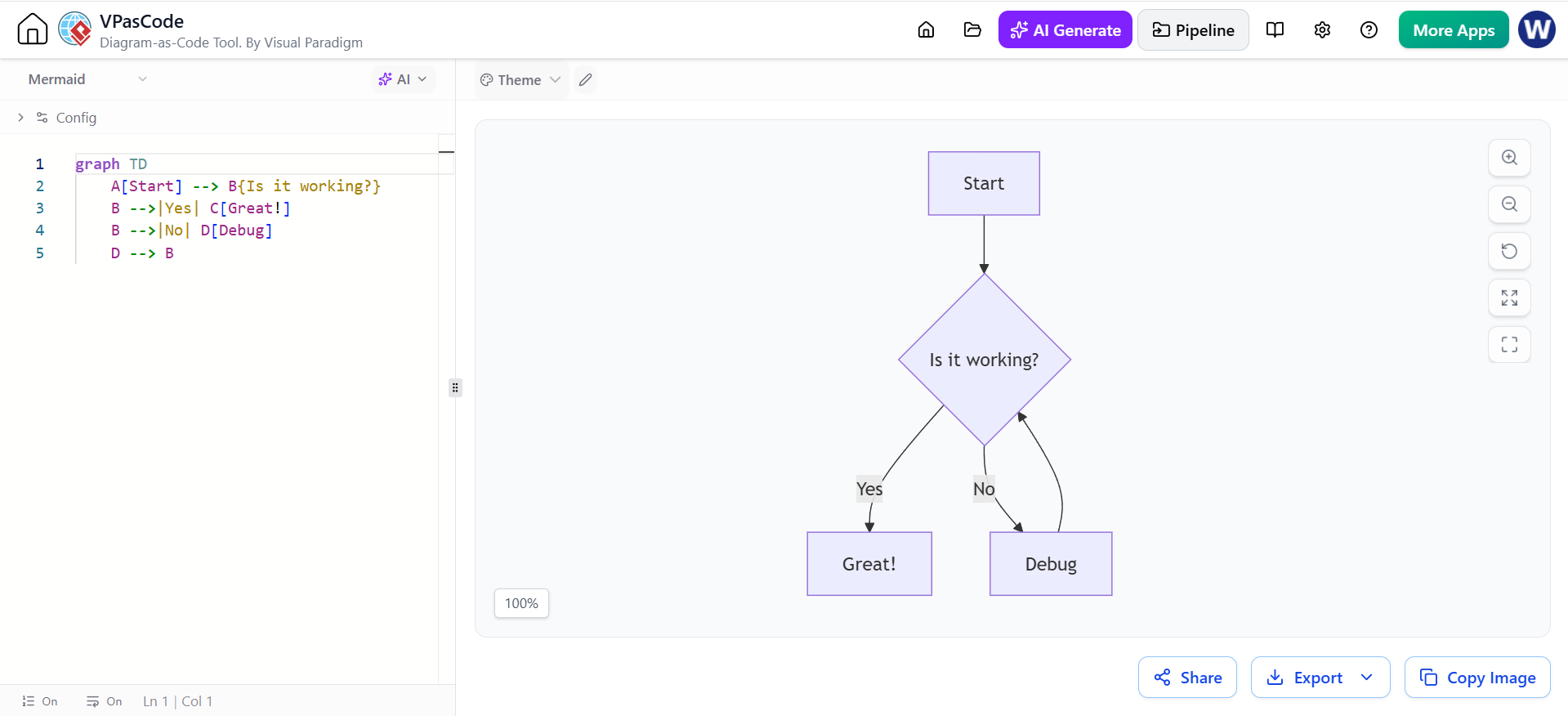The height and width of the screenshot is (716, 1568).
Task: Open fullscreen mode with corner brackets icon
Action: [1509, 344]
